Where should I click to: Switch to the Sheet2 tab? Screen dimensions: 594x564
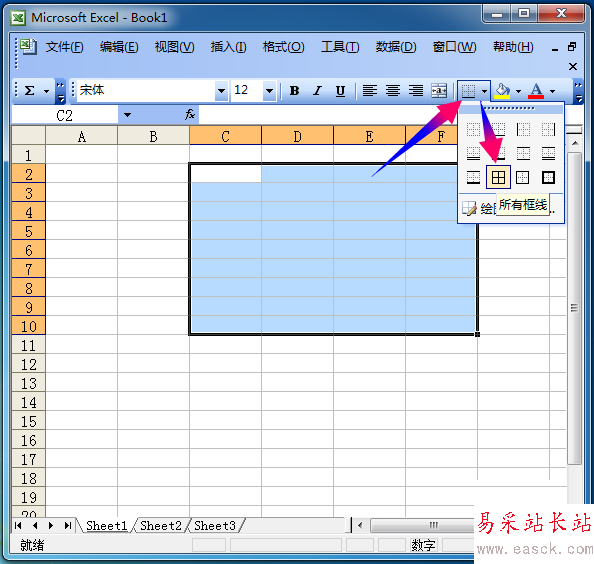(x=161, y=525)
